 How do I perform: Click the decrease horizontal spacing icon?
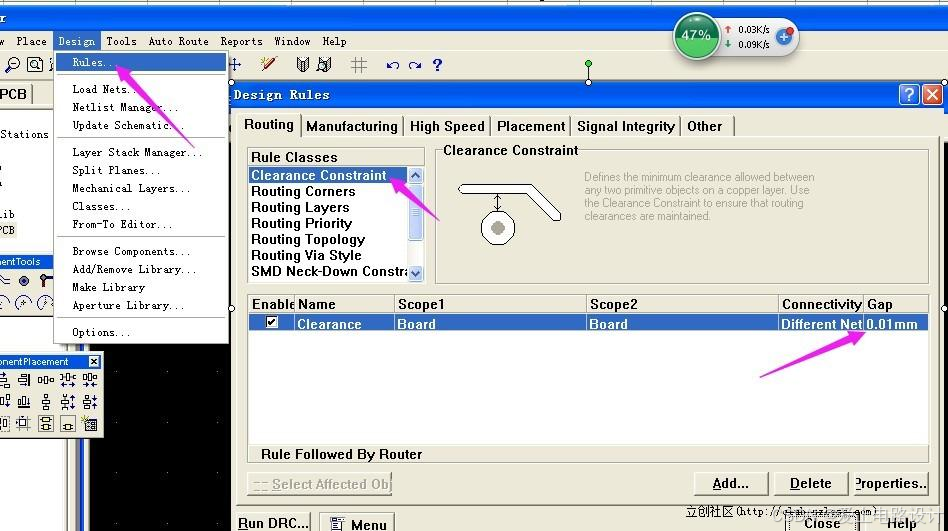pyautogui.click(x=90, y=380)
